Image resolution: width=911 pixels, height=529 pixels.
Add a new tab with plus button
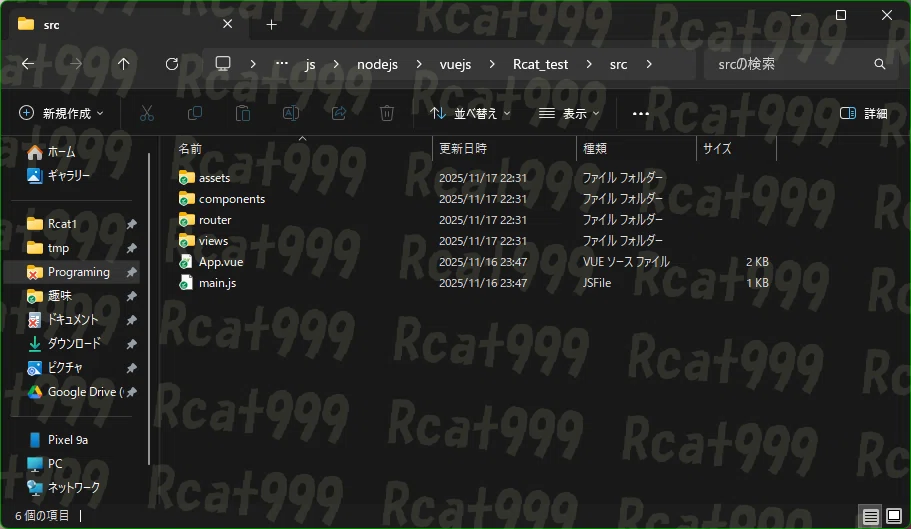pyautogui.click(x=271, y=24)
